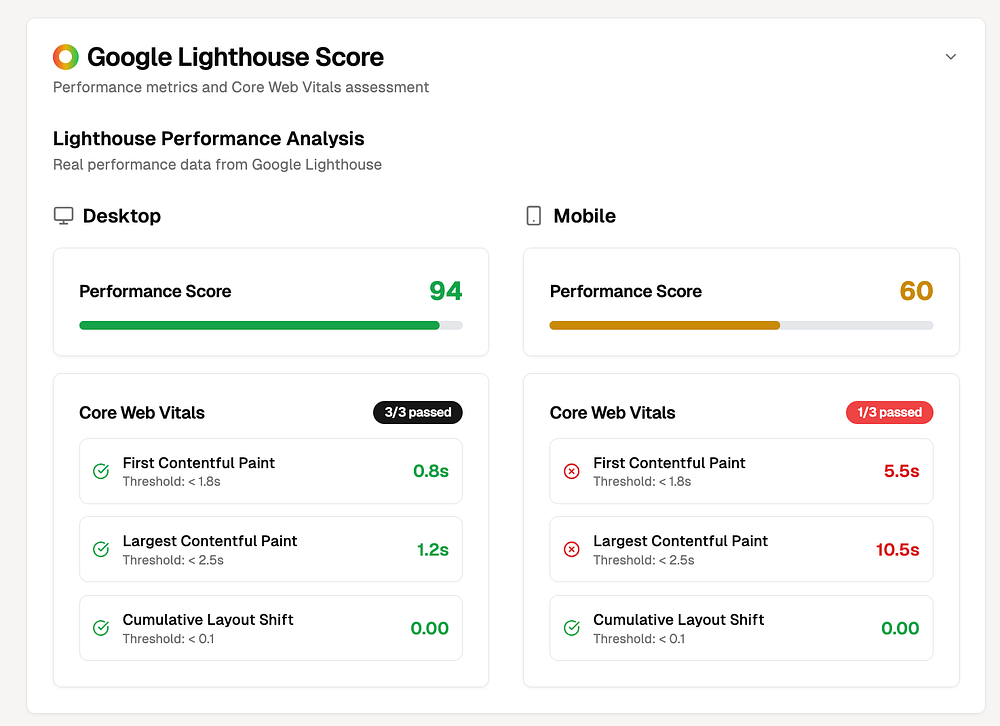This screenshot has width=1000, height=726.
Task: Click the desktop performance score progress bar
Action: click(270, 325)
